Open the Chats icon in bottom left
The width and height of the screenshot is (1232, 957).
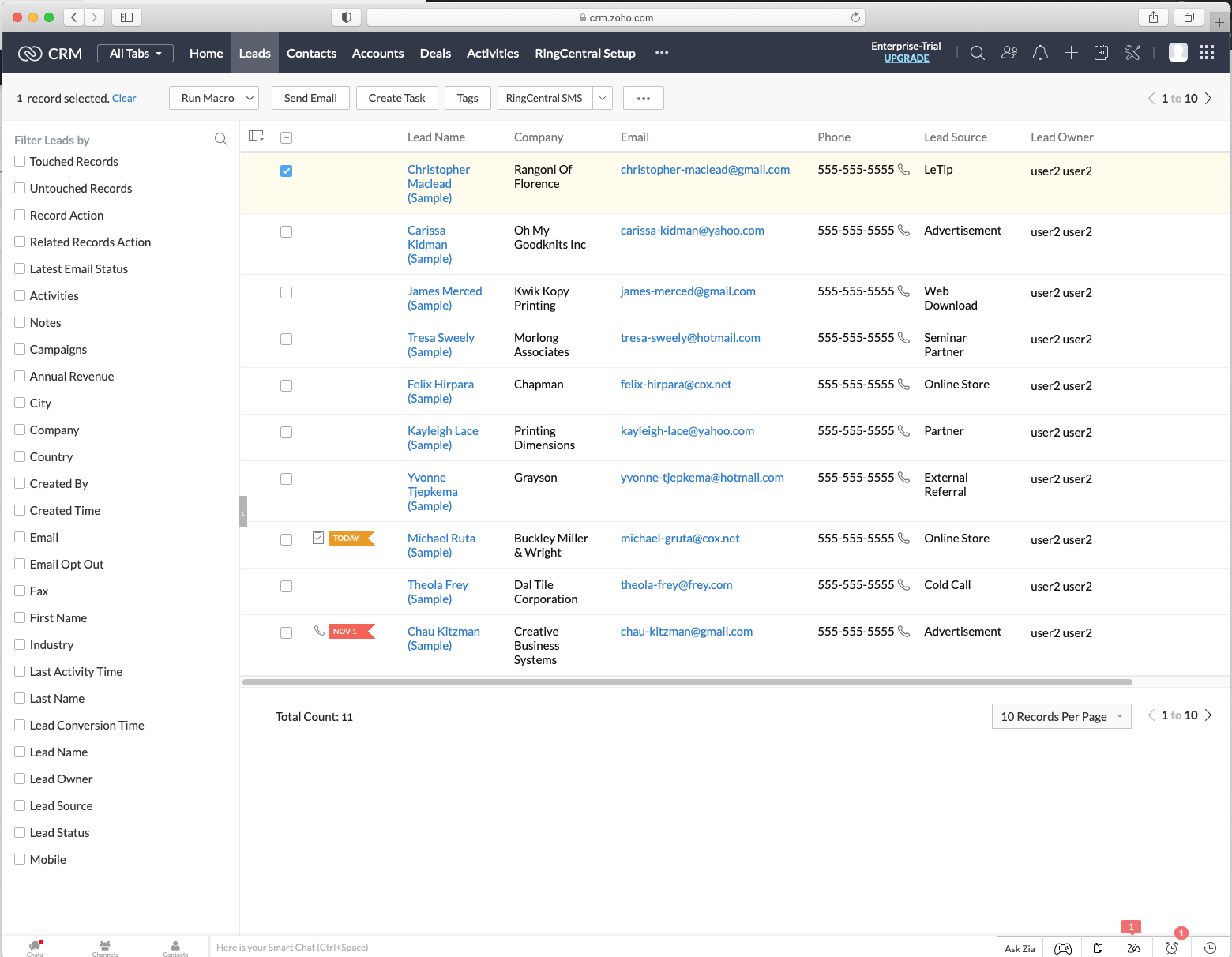click(x=34, y=945)
